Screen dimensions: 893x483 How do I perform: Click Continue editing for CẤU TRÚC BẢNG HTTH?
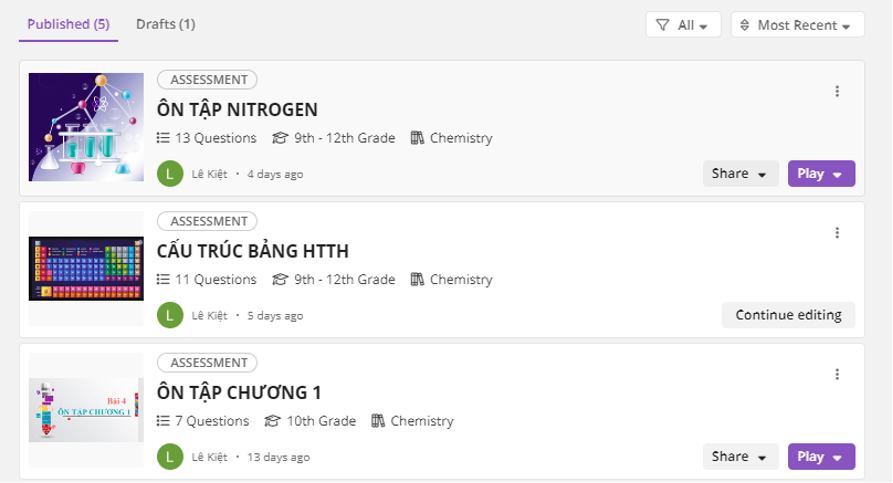click(788, 315)
